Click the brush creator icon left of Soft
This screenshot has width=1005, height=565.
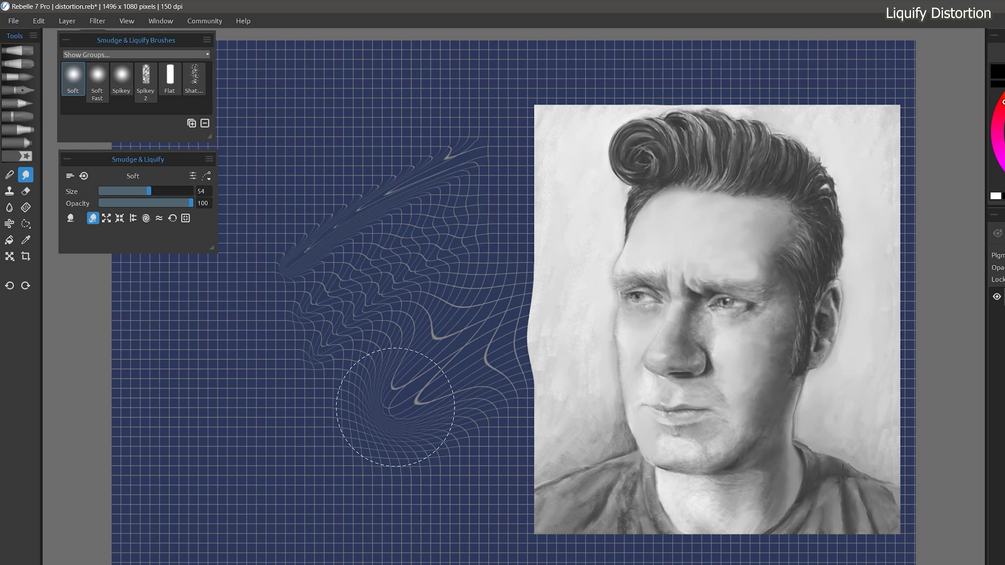click(x=70, y=176)
